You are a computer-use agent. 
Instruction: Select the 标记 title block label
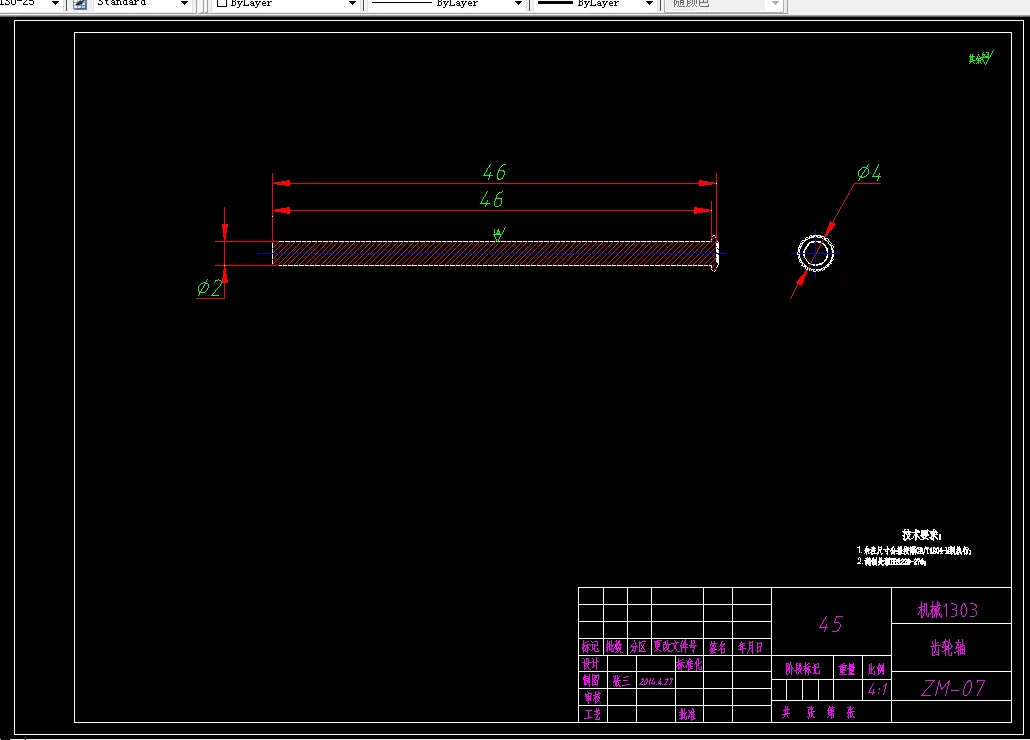(590, 647)
